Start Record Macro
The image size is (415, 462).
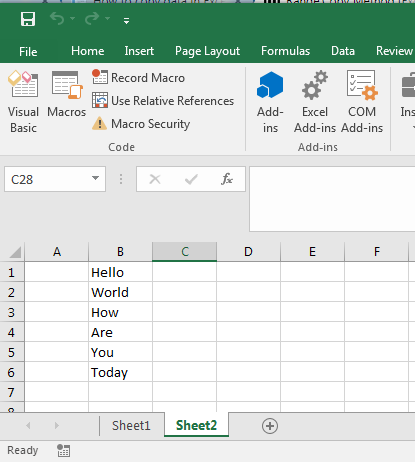click(x=138, y=78)
